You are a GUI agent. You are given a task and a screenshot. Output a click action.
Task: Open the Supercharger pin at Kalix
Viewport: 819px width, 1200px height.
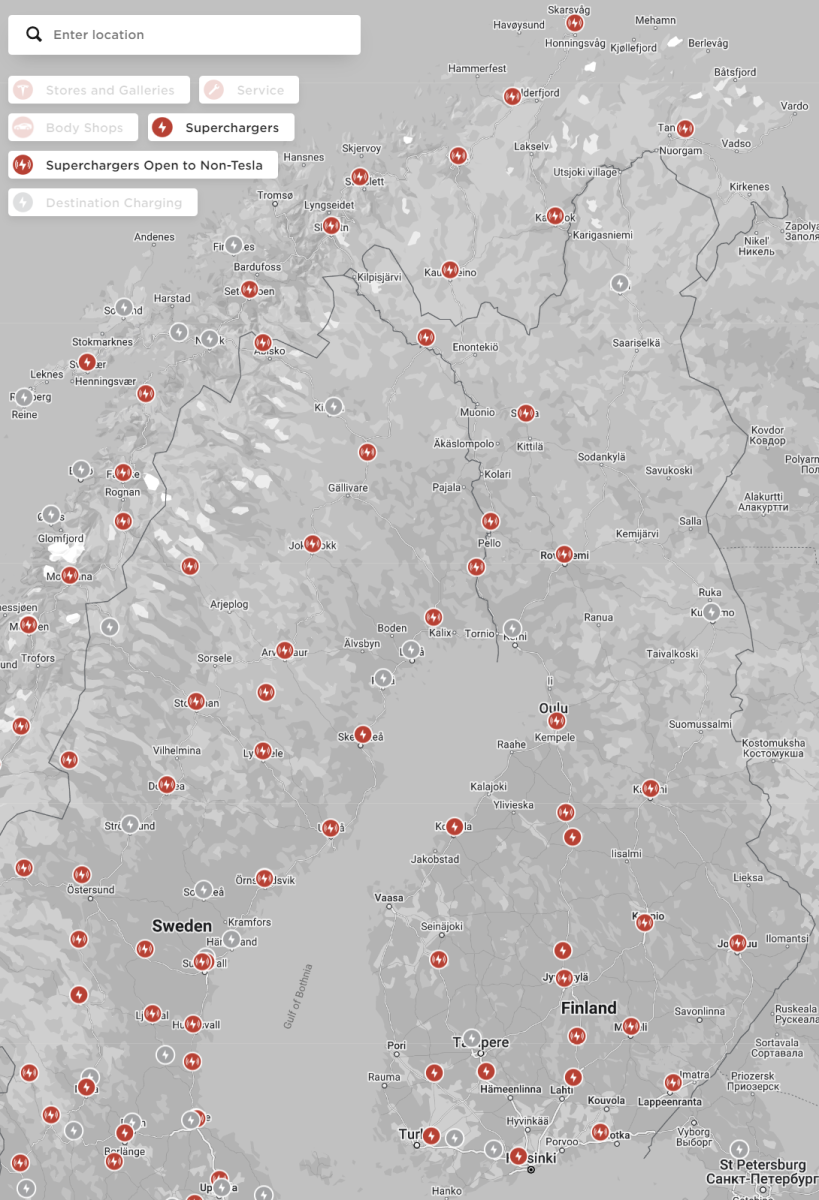point(433,617)
